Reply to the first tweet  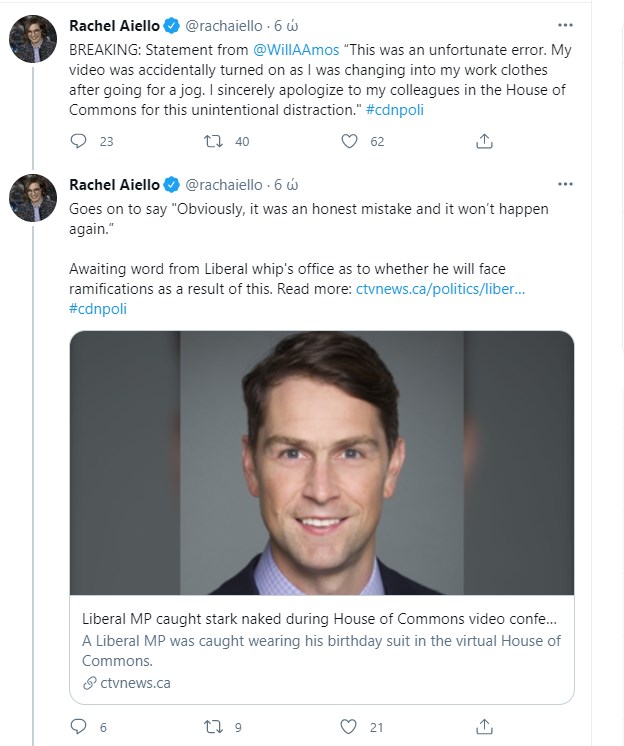pyautogui.click(x=79, y=142)
